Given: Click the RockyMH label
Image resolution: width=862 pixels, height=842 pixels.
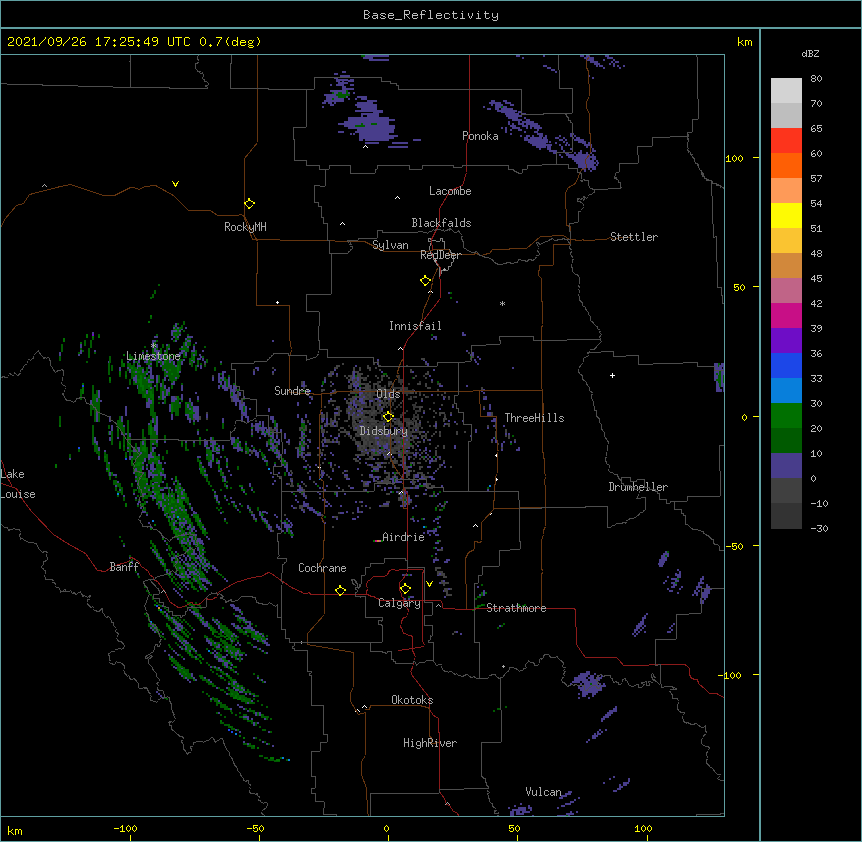Looking at the screenshot, I should tap(245, 227).
